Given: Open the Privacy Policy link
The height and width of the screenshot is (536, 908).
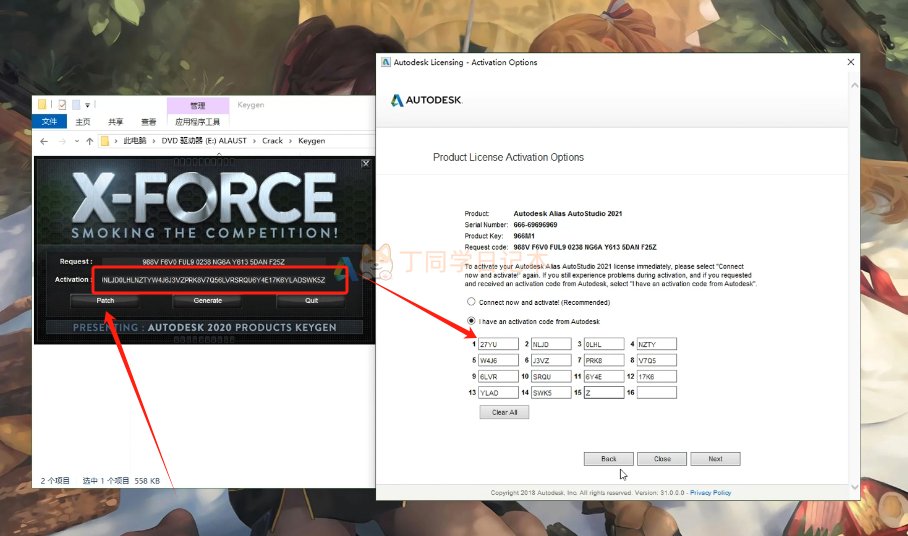Looking at the screenshot, I should [x=711, y=493].
